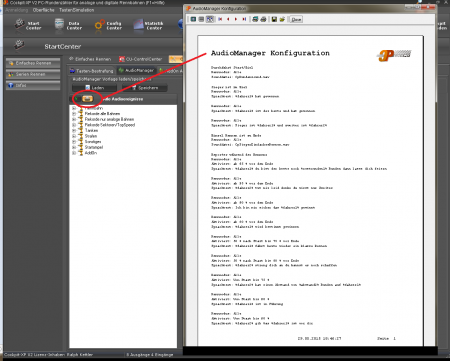Go to the next preview page
450x361 pixels.
[236, 19]
